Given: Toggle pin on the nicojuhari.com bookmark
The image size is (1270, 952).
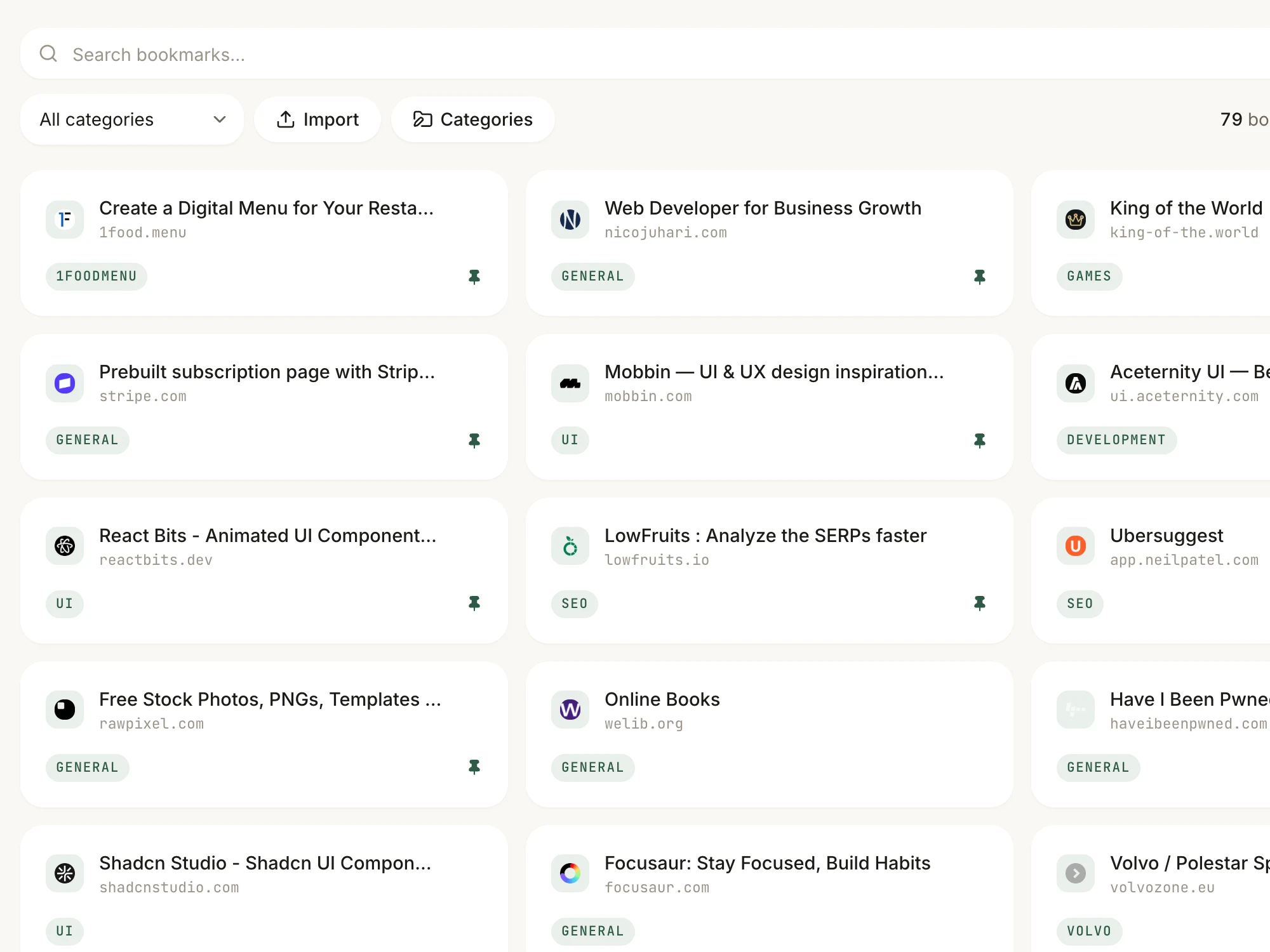Looking at the screenshot, I should pos(980,277).
